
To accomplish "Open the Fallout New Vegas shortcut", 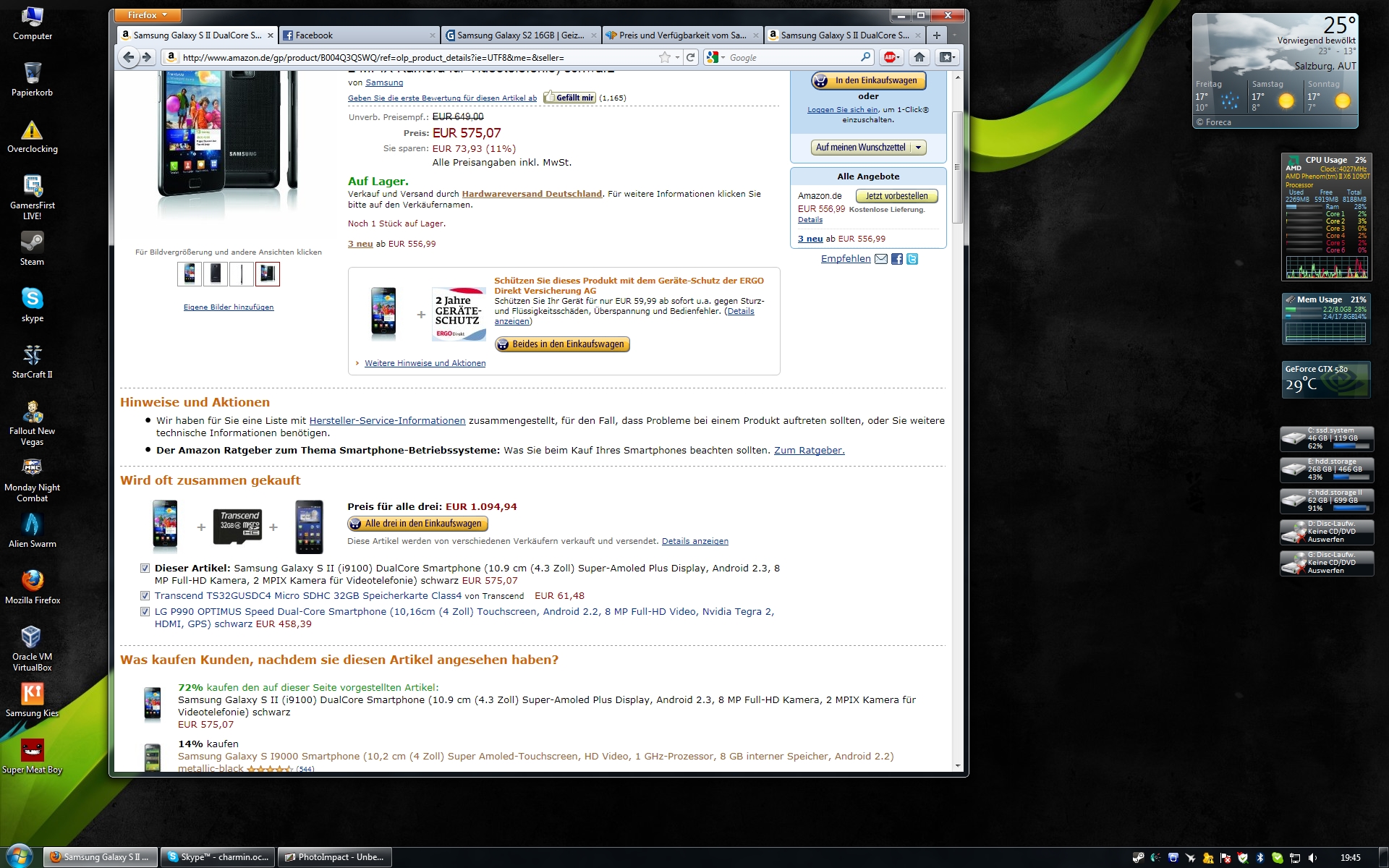I will click(32, 424).
